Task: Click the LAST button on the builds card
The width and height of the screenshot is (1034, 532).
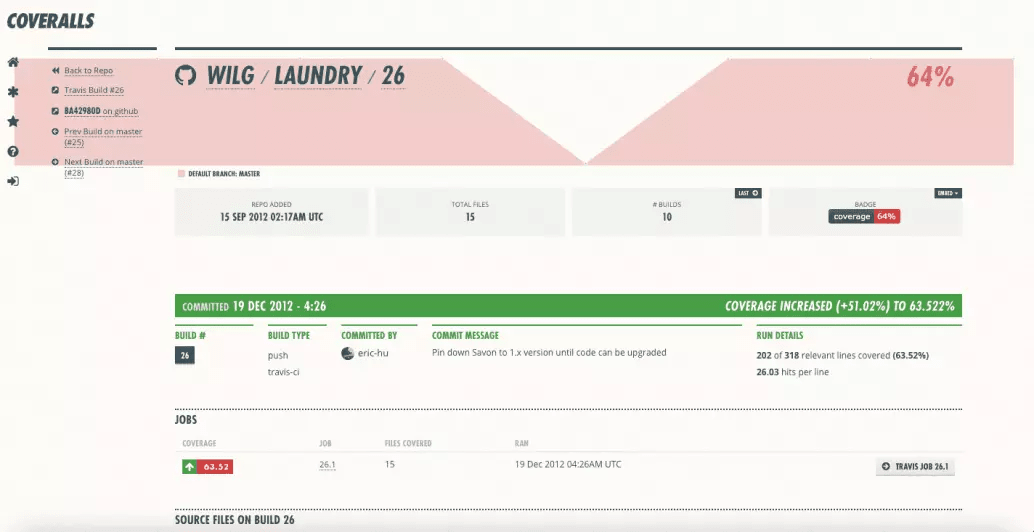Action: [748, 193]
